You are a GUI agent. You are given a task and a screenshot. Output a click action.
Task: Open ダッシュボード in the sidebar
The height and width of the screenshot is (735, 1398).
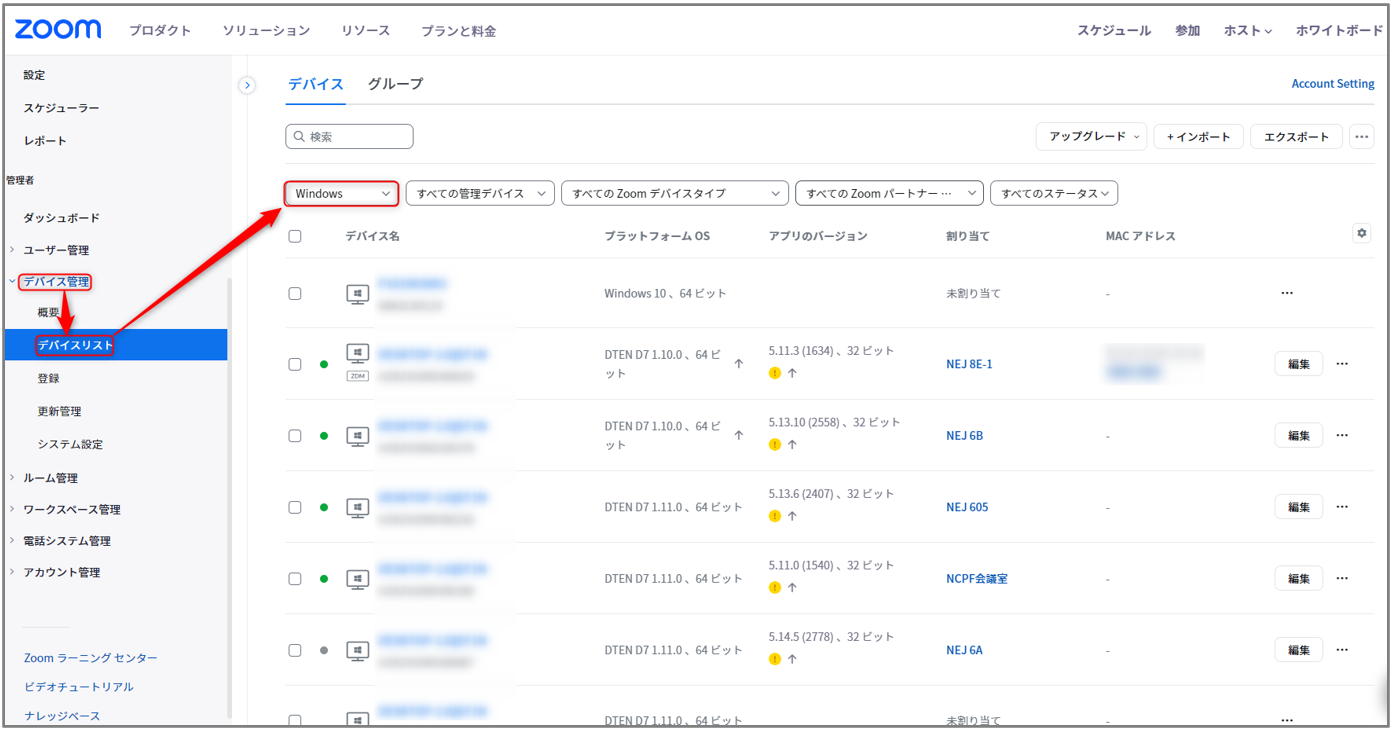point(62,217)
